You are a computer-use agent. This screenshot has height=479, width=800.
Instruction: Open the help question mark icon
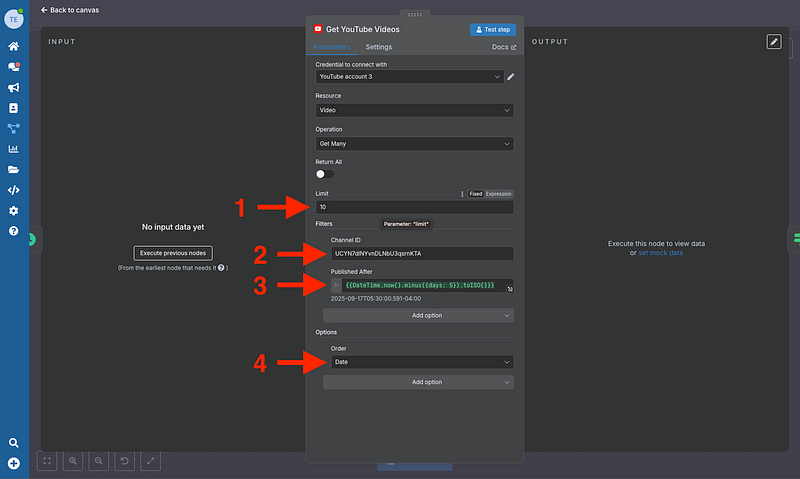pos(14,231)
